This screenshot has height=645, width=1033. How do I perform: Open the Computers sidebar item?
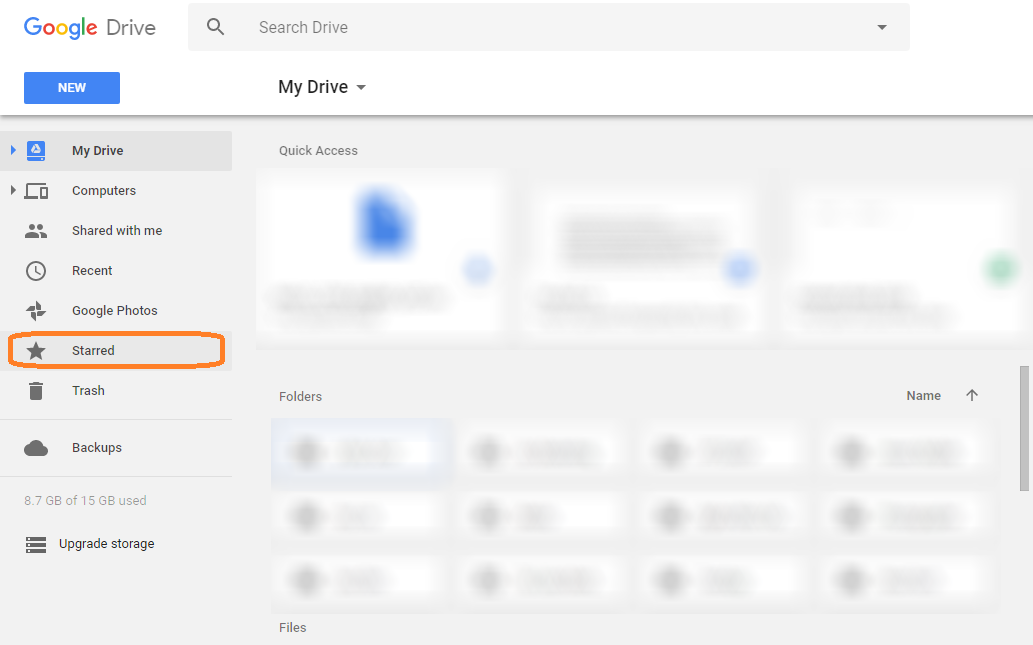[x=104, y=191]
